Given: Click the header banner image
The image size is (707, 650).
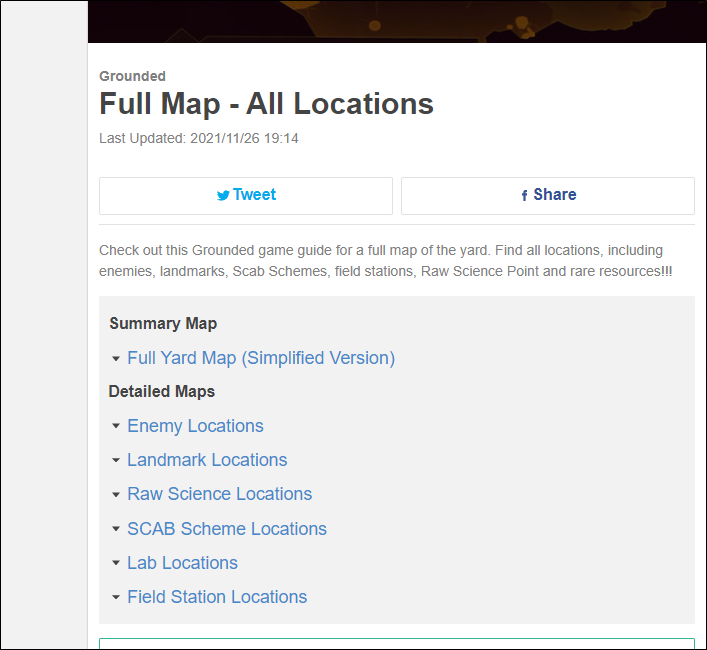Looking at the screenshot, I should [x=397, y=22].
